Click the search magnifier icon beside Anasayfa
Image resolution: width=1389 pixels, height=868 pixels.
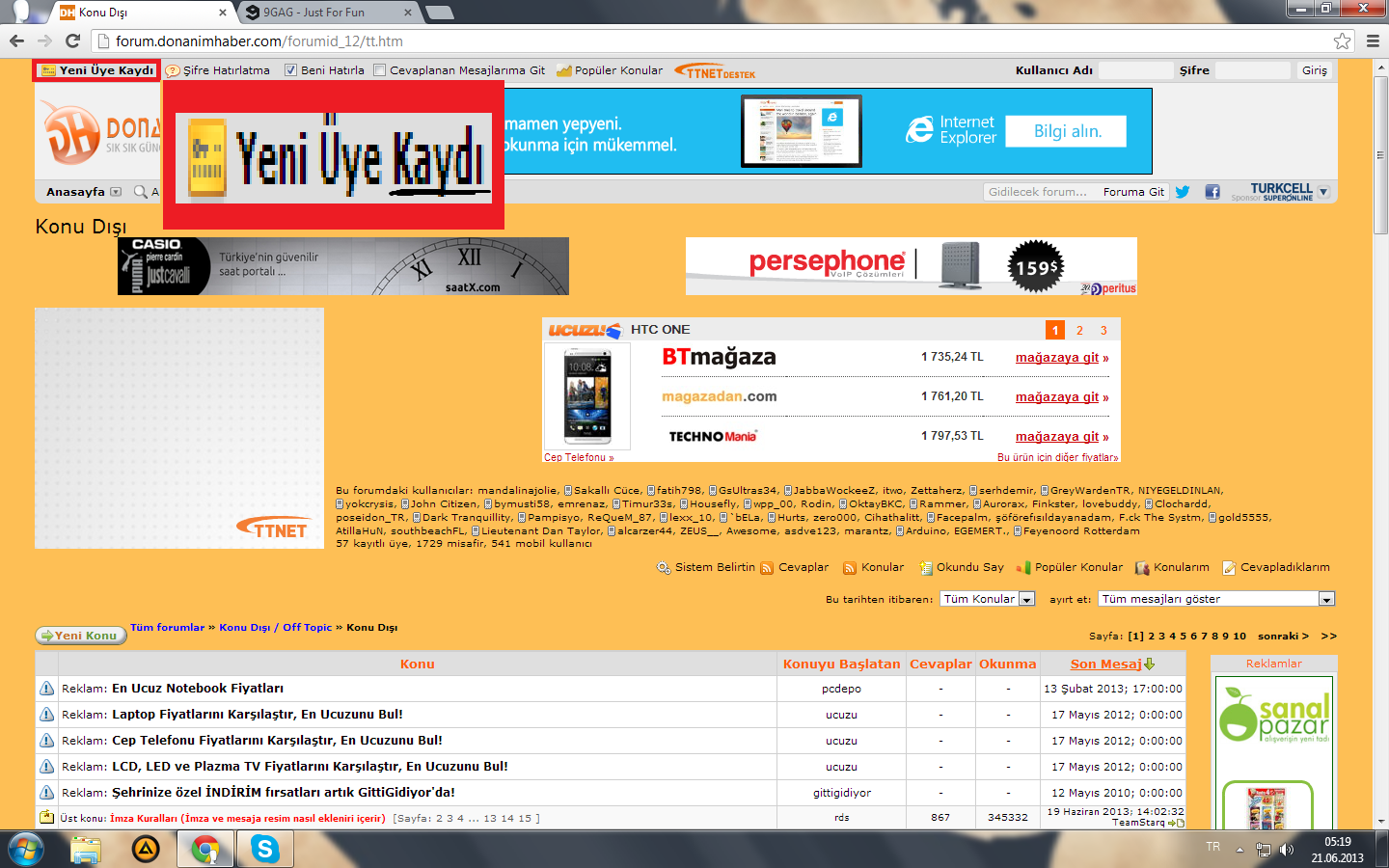141,192
